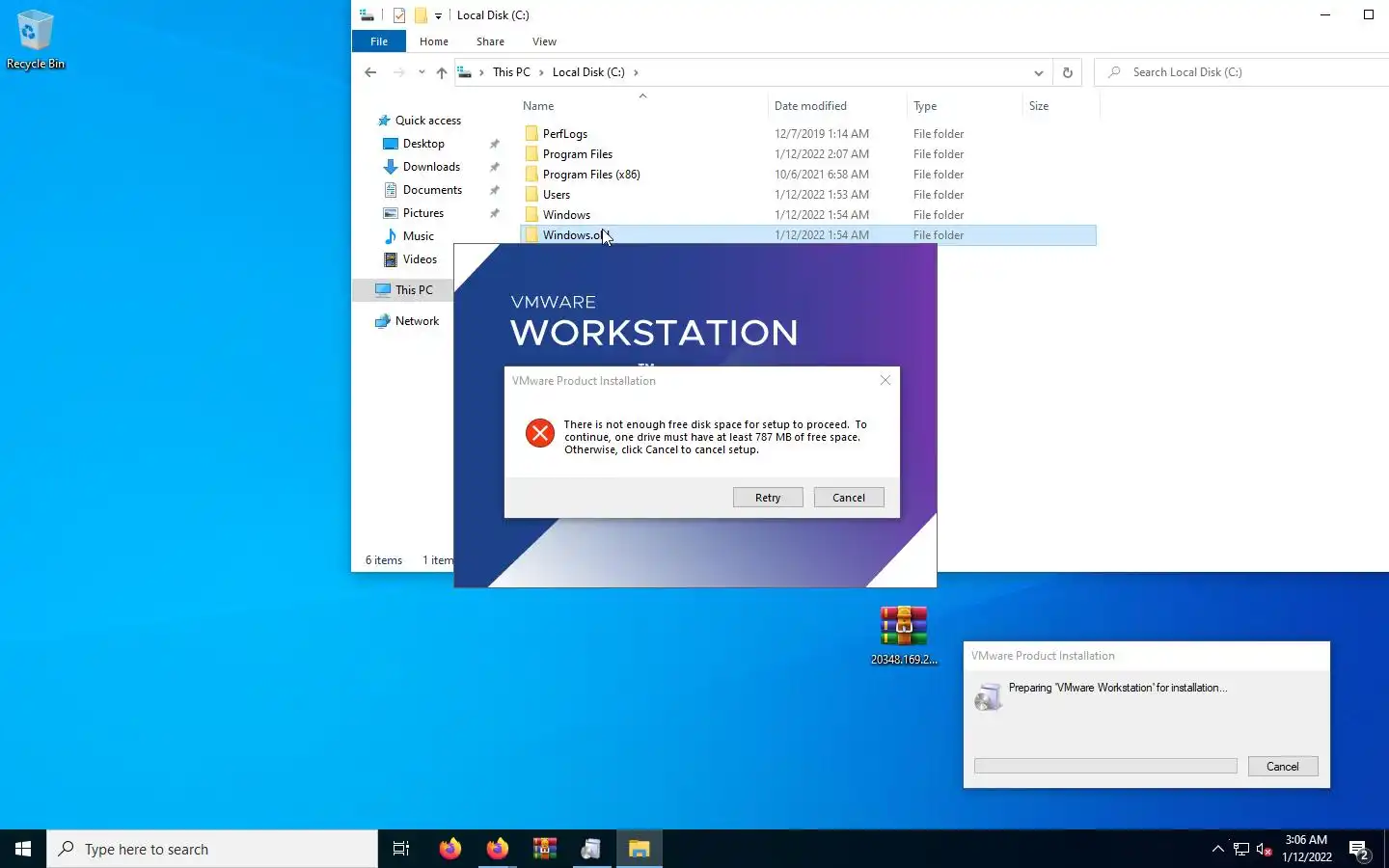Viewport: 1389px width, 868px height.
Task: Select the Users folder
Action: [808, 195]
